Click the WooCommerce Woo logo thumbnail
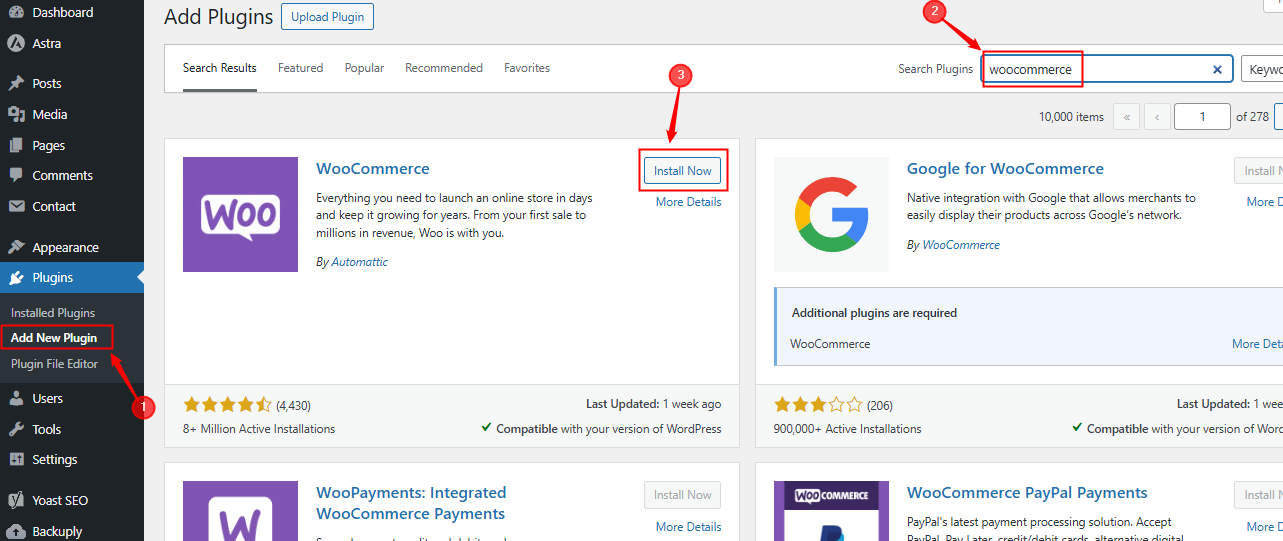The width and height of the screenshot is (1283, 541). [x=240, y=214]
